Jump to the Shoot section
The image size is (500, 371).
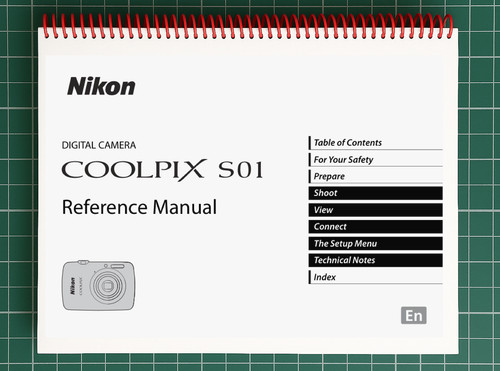(x=376, y=193)
